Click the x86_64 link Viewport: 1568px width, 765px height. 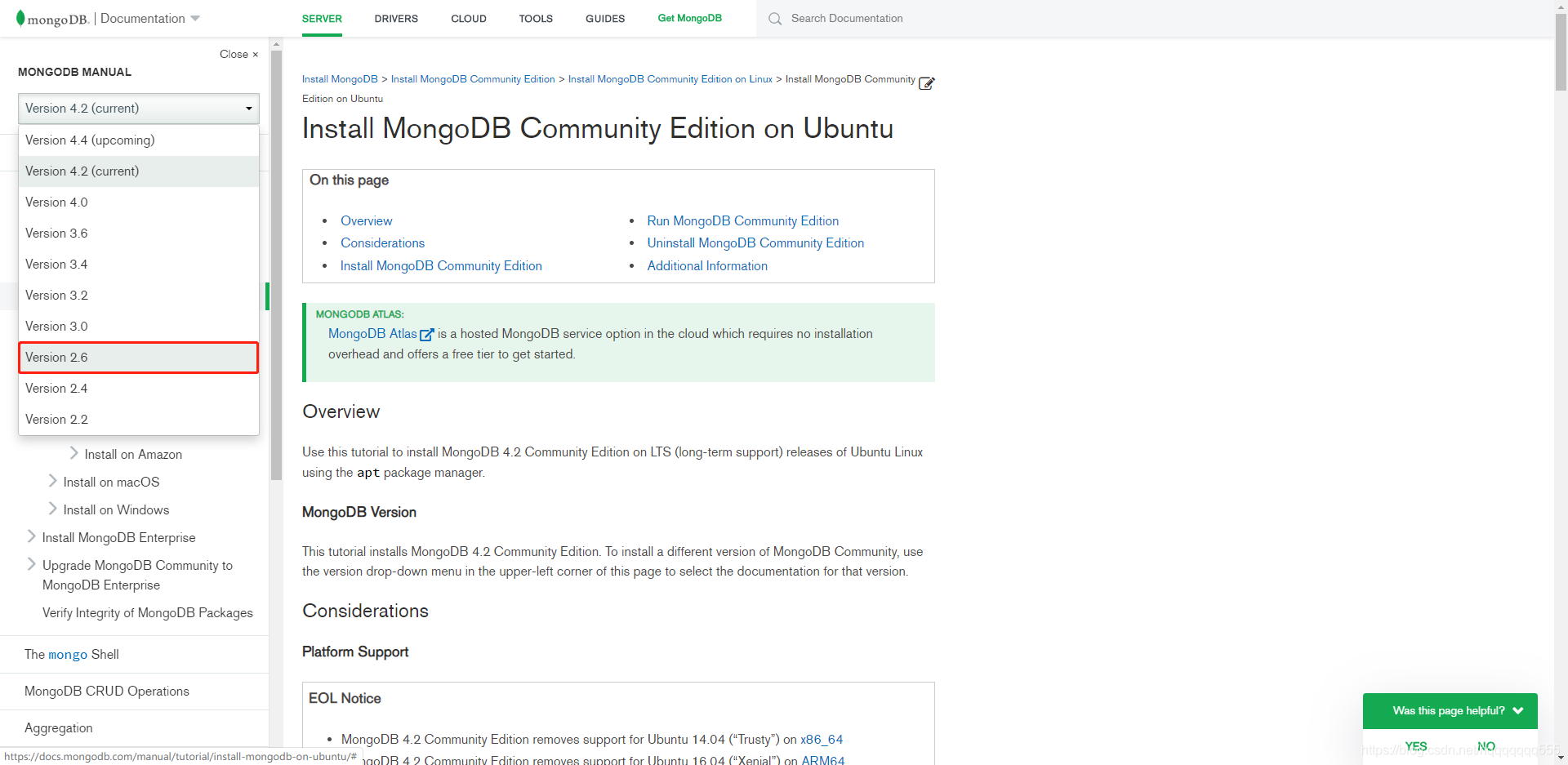tap(822, 740)
